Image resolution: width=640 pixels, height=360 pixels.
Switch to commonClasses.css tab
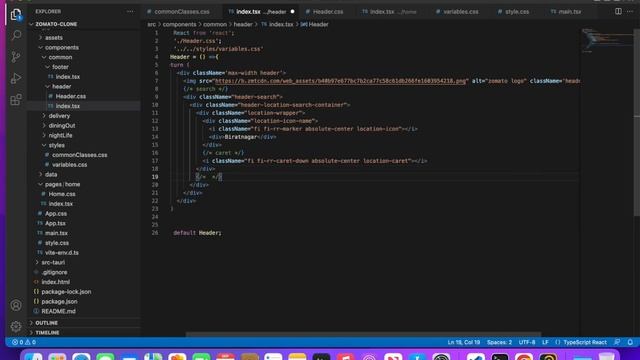pos(182,11)
